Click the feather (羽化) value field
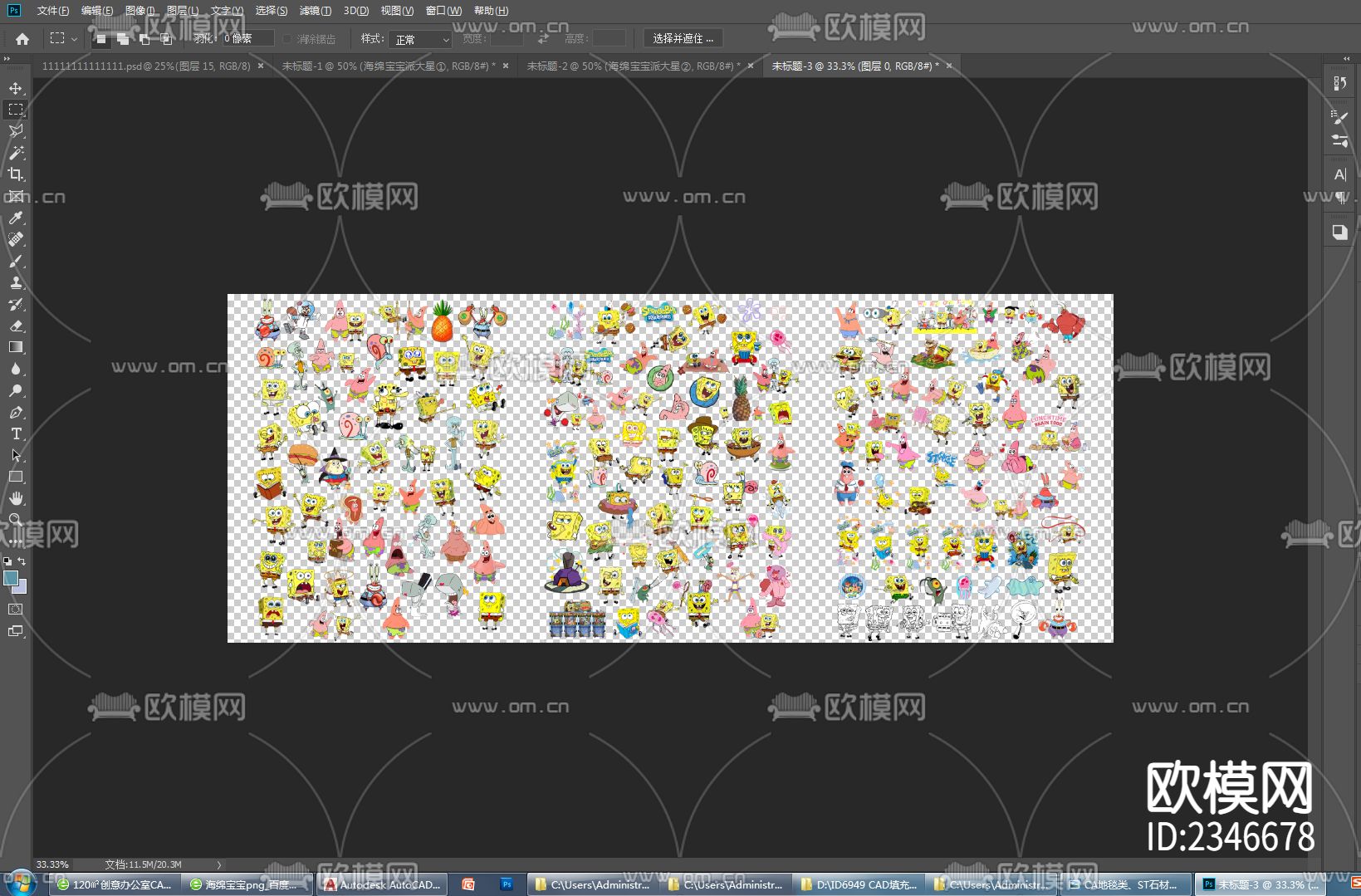 pos(247,38)
